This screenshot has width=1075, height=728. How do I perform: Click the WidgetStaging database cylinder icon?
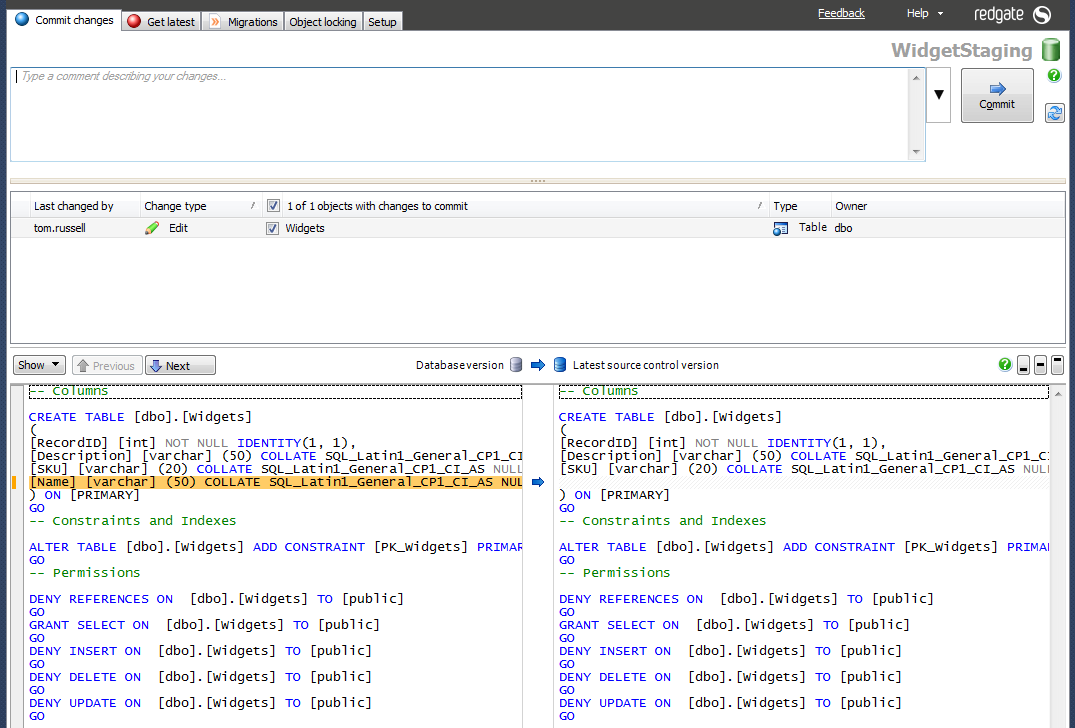(1051, 50)
